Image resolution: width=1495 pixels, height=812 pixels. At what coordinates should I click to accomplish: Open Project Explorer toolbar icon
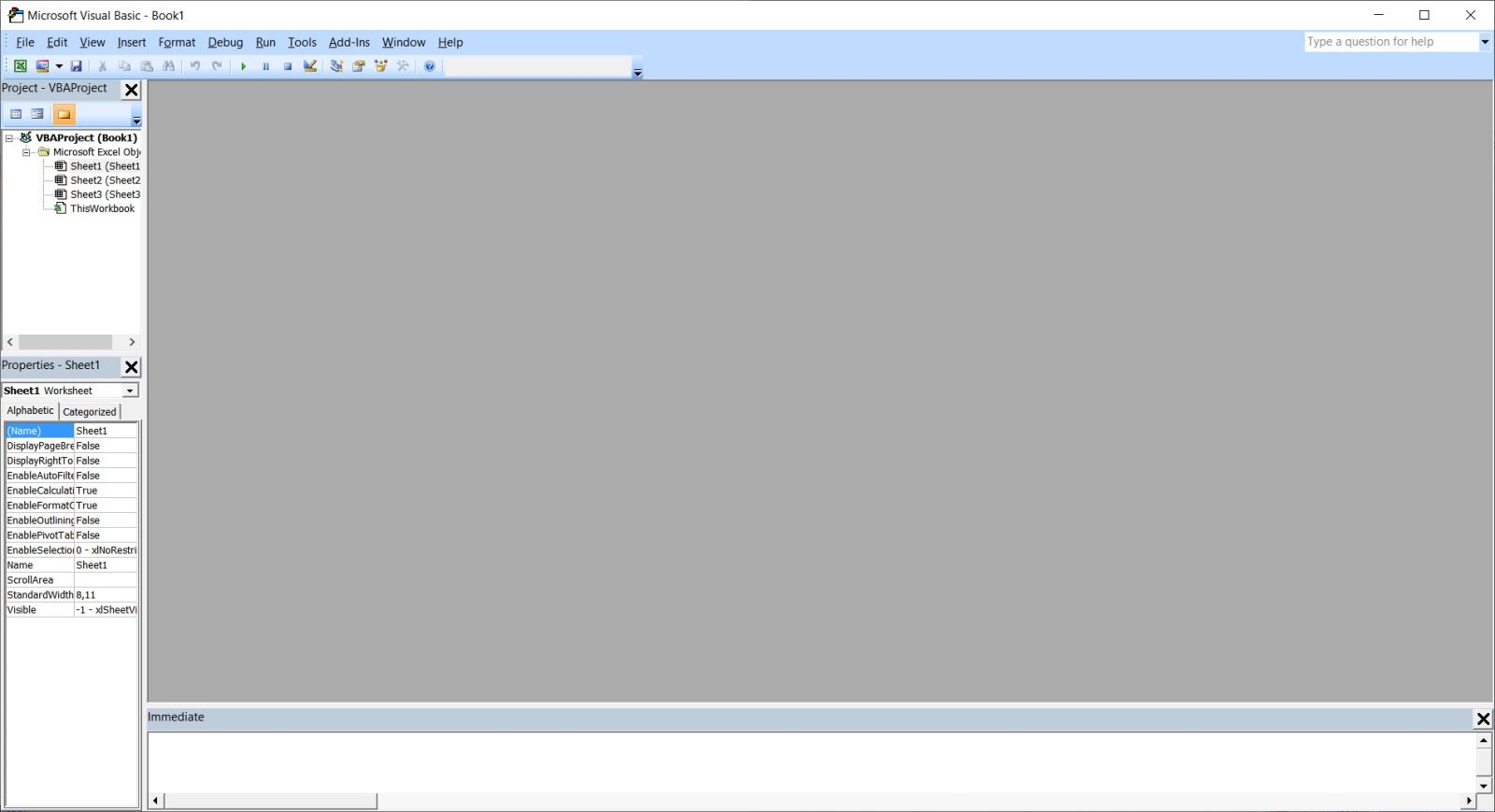(336, 66)
